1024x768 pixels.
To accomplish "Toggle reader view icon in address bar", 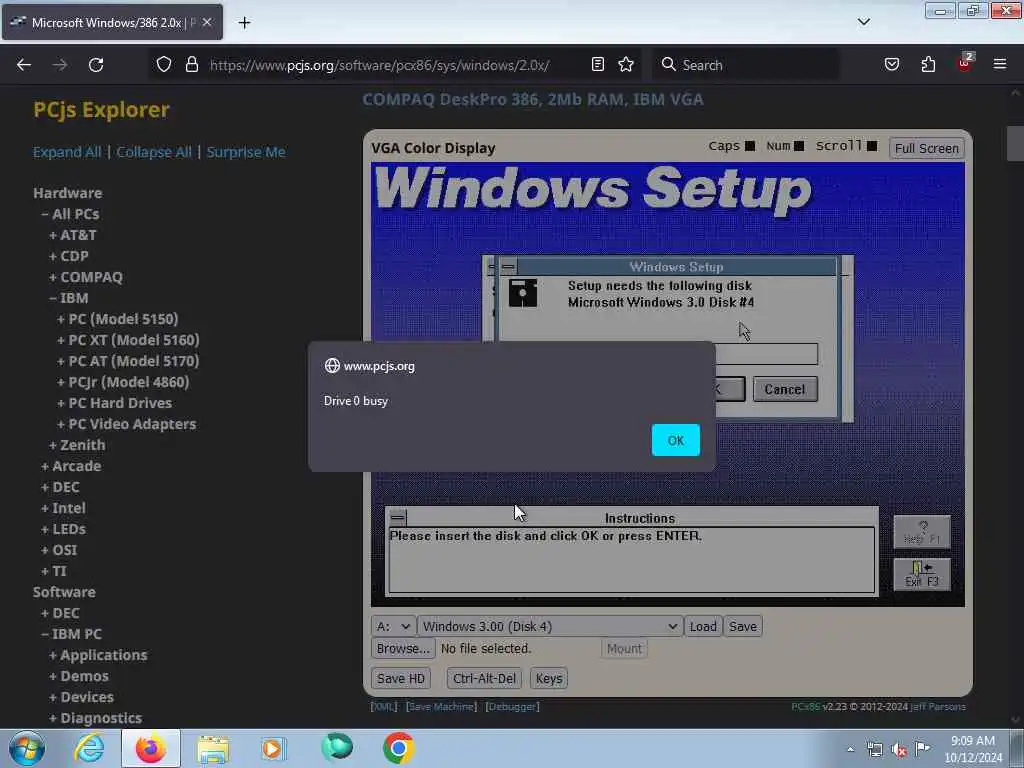I will 598,64.
